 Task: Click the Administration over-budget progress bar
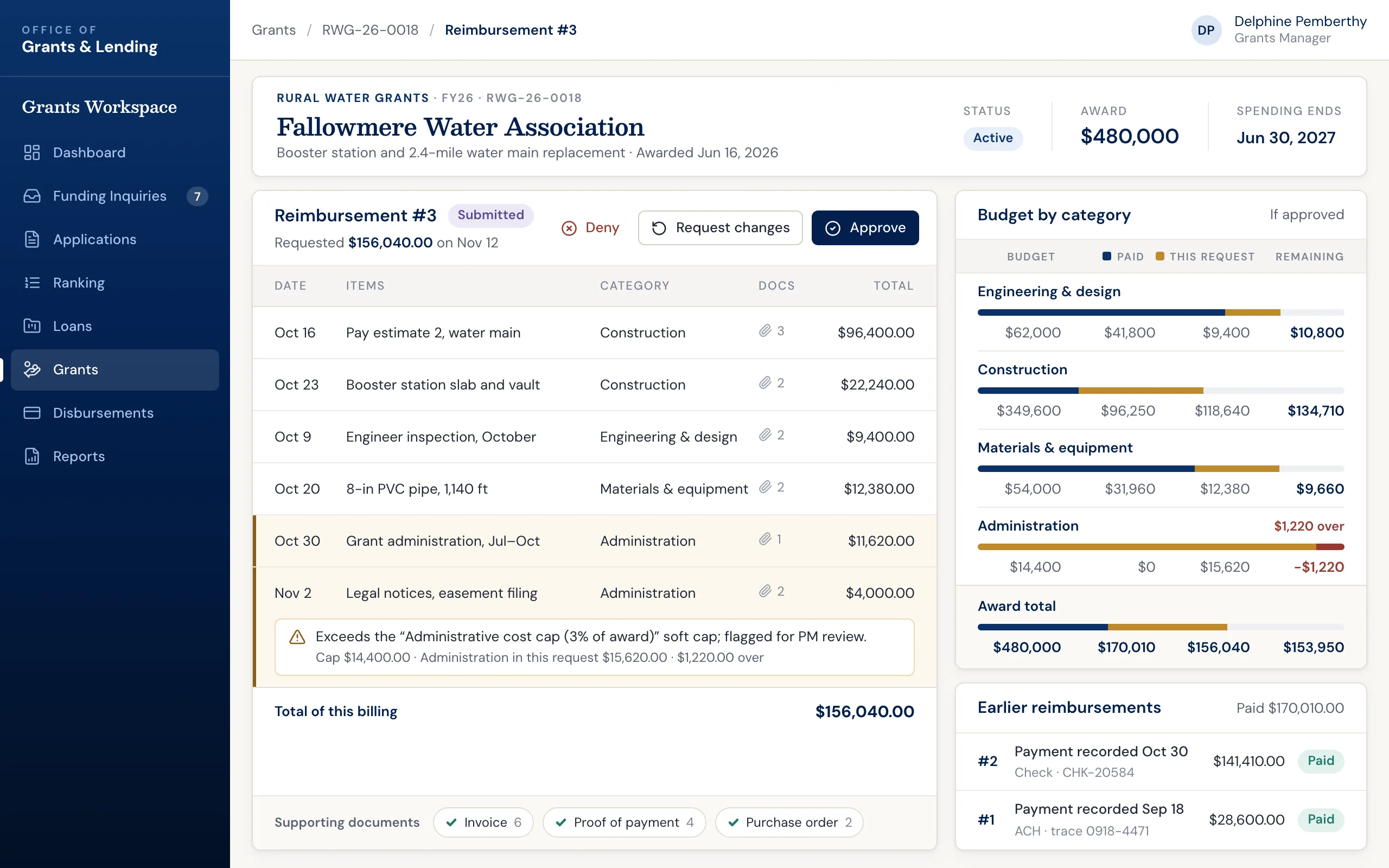[1161, 547]
